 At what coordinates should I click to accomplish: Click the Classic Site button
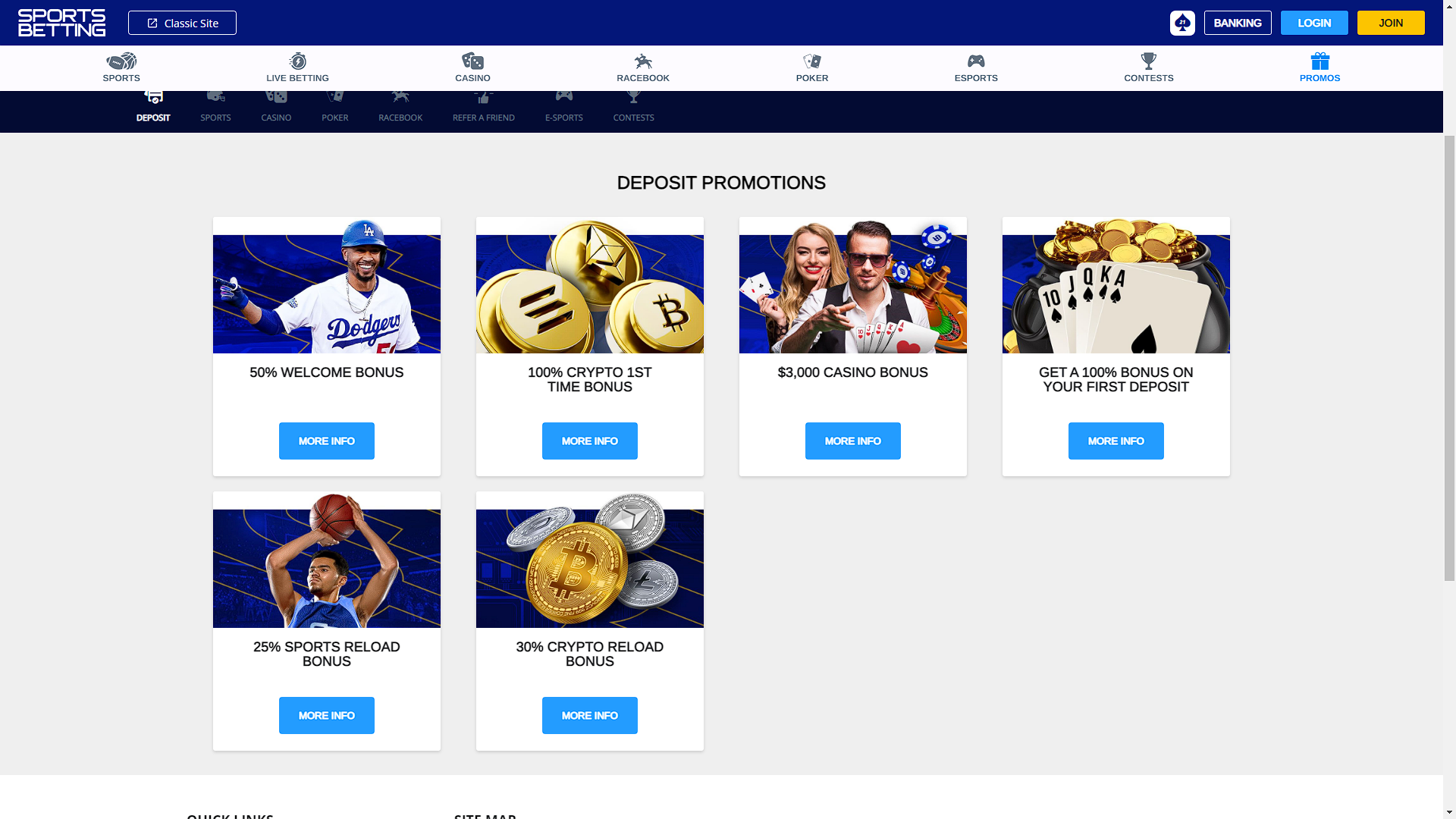(x=182, y=23)
